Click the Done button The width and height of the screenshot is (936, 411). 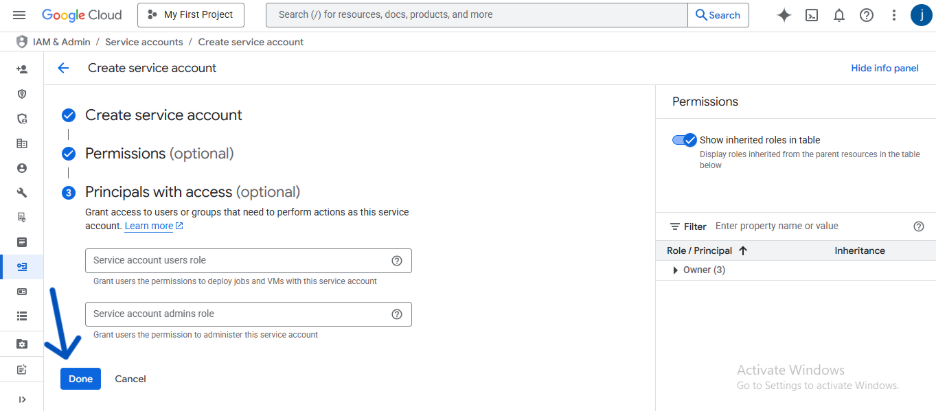point(80,379)
